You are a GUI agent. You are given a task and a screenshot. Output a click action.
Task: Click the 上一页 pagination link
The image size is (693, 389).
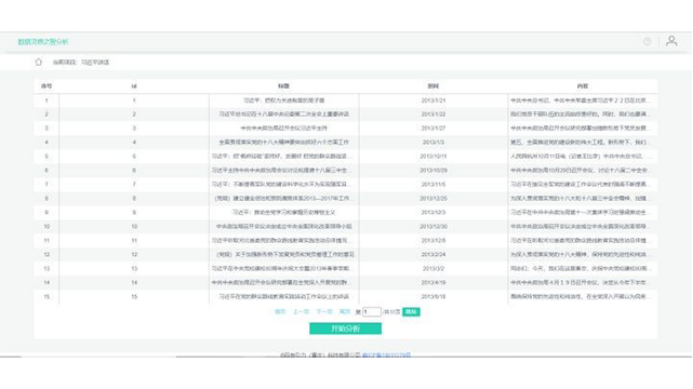click(301, 312)
